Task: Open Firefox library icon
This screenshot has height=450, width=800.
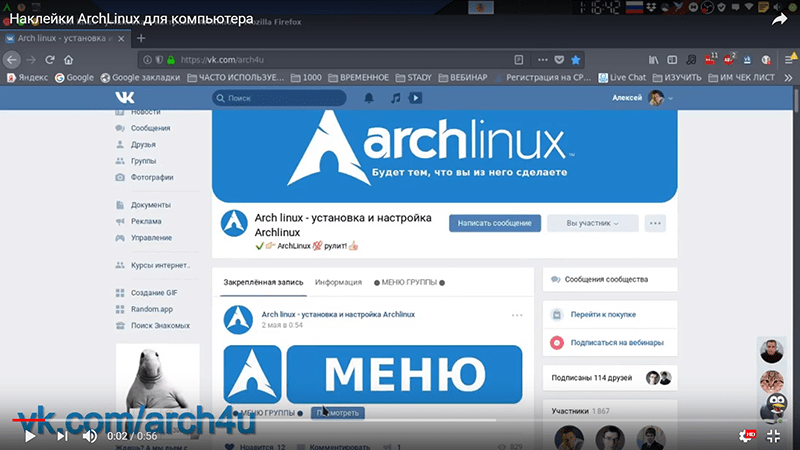Action: tap(654, 60)
